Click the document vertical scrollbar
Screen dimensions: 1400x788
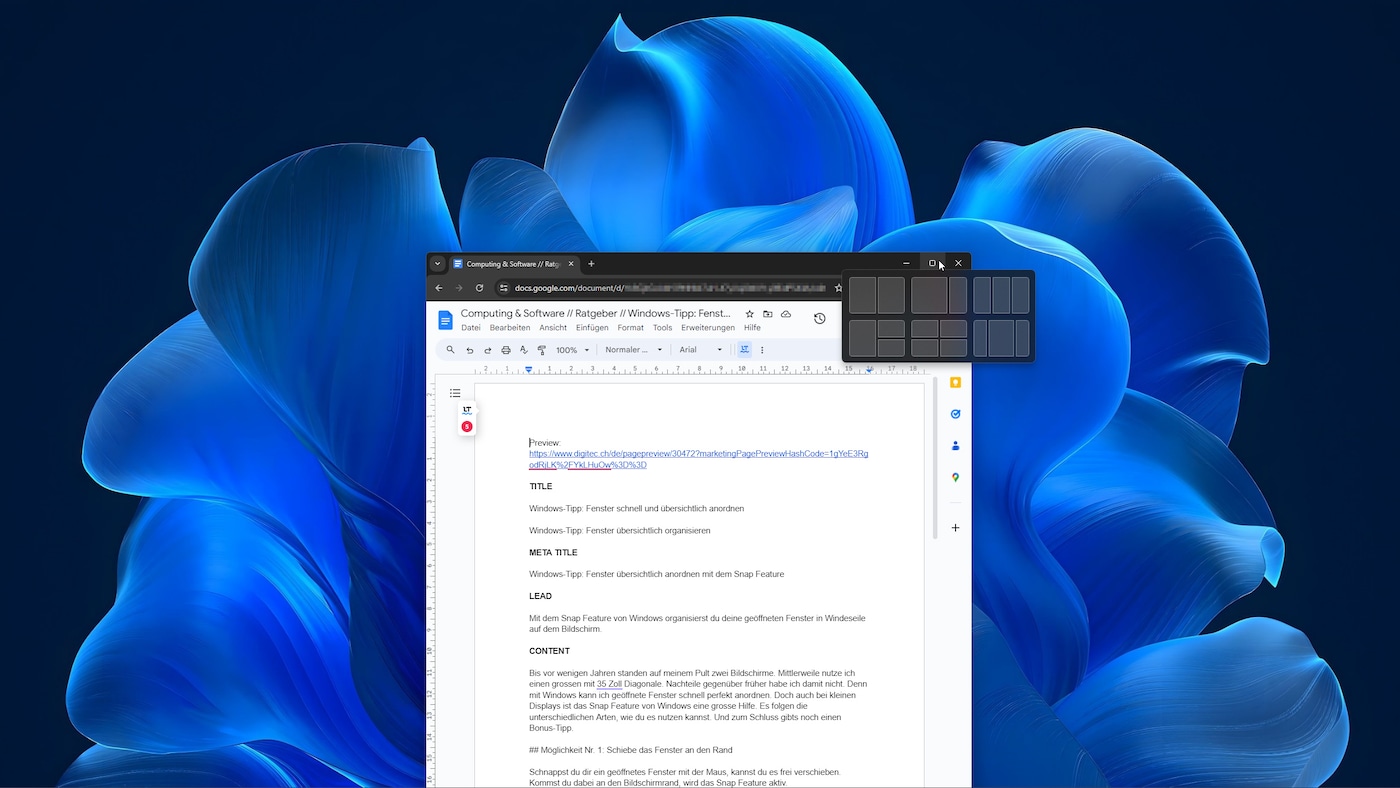click(936, 460)
